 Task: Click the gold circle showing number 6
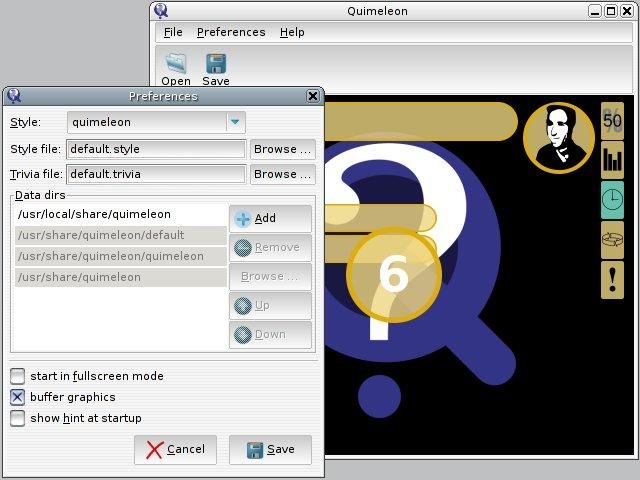(x=394, y=274)
